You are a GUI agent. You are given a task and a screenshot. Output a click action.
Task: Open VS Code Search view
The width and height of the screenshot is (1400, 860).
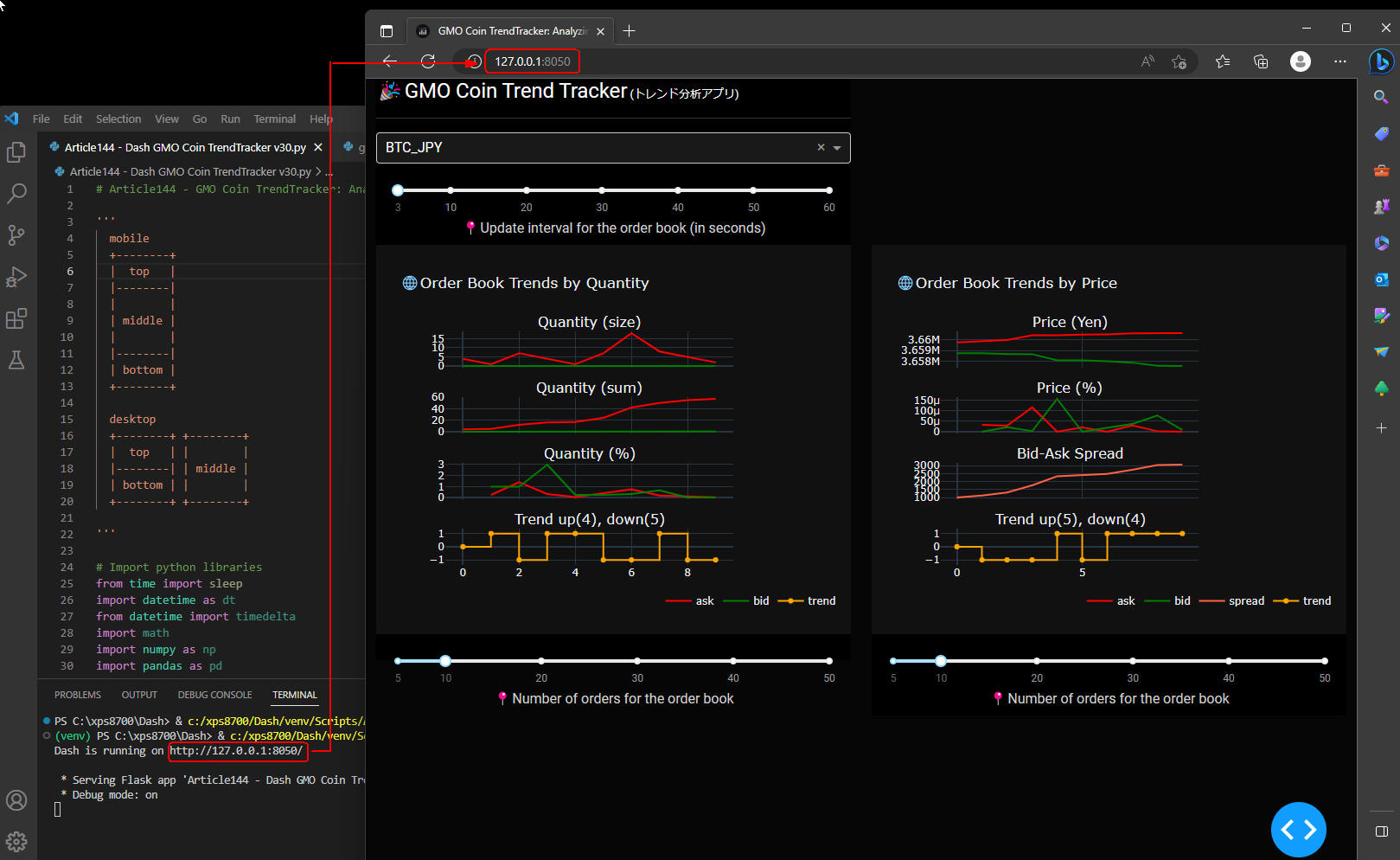click(16, 194)
